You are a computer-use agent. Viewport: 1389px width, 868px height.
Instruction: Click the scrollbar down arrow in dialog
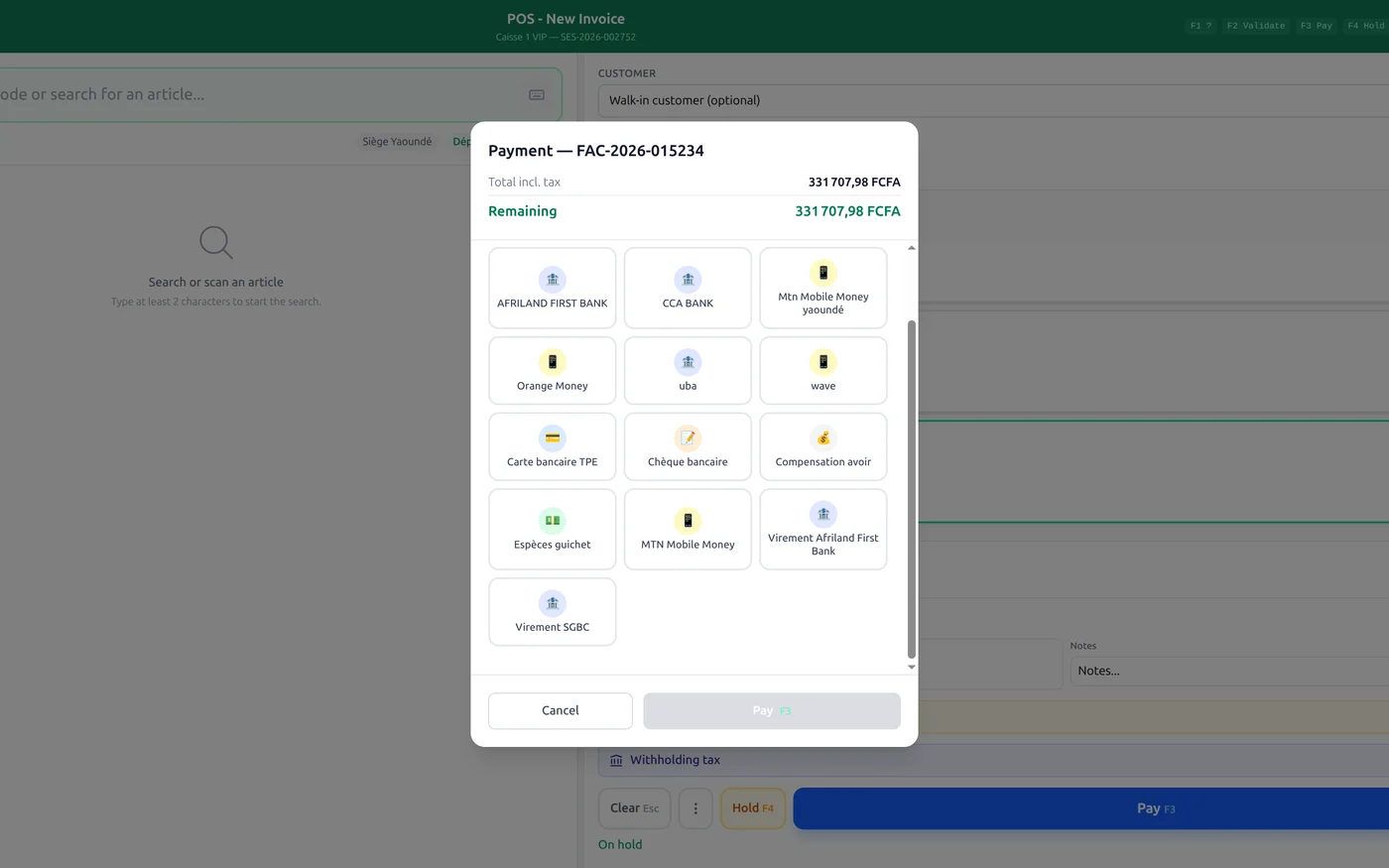(x=912, y=668)
